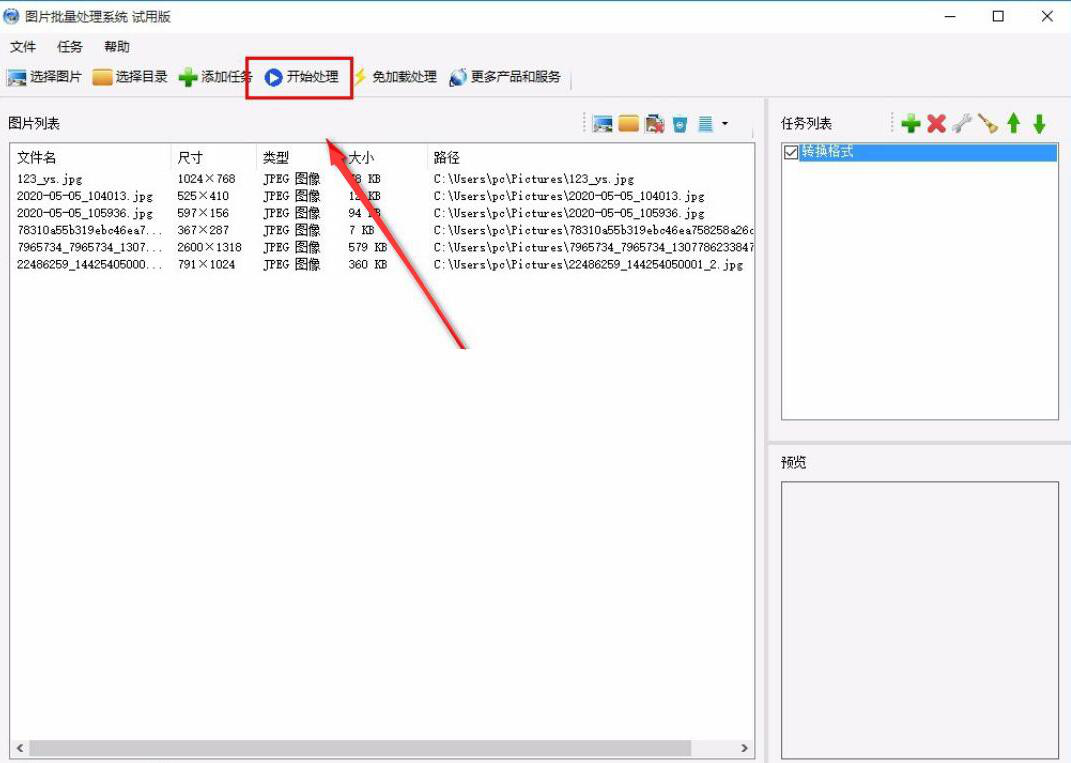1071x763 pixels.
Task: Click the 2600×1318 size cell
Action: click(209, 247)
